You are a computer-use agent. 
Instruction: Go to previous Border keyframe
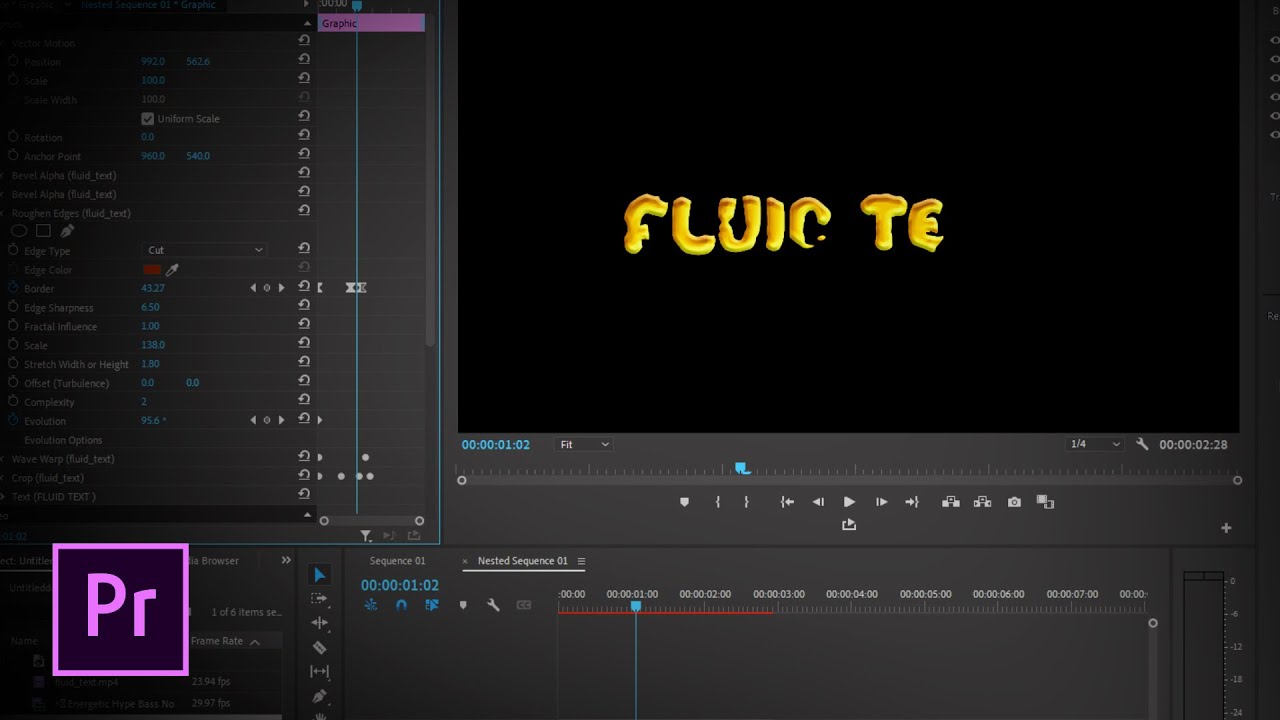[x=253, y=288]
